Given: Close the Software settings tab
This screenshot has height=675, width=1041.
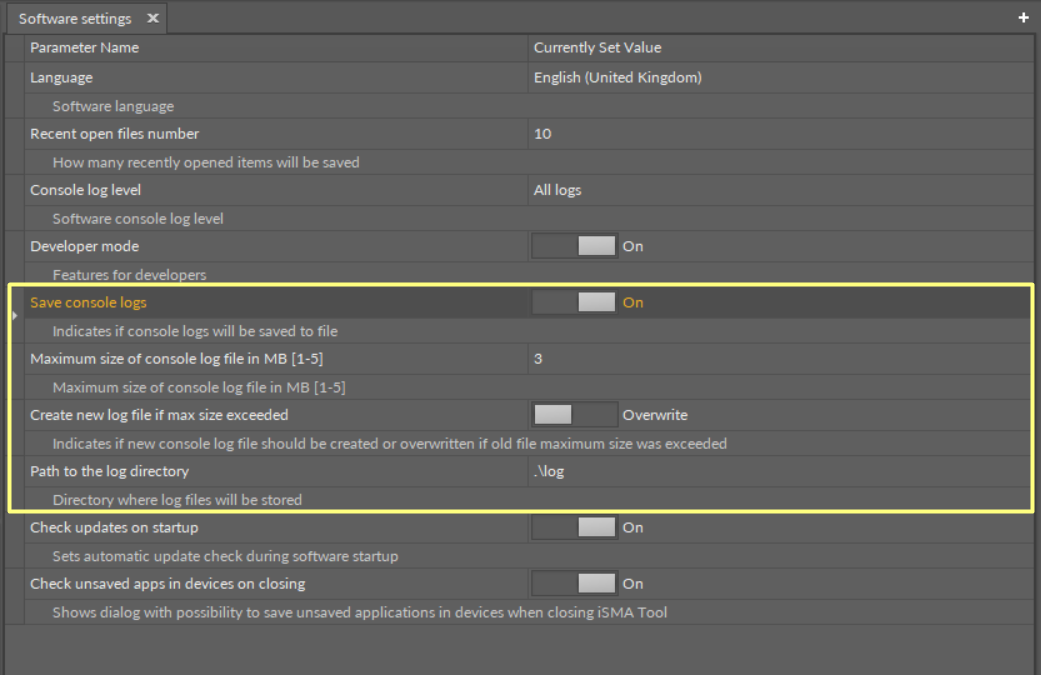Looking at the screenshot, I should point(152,18).
